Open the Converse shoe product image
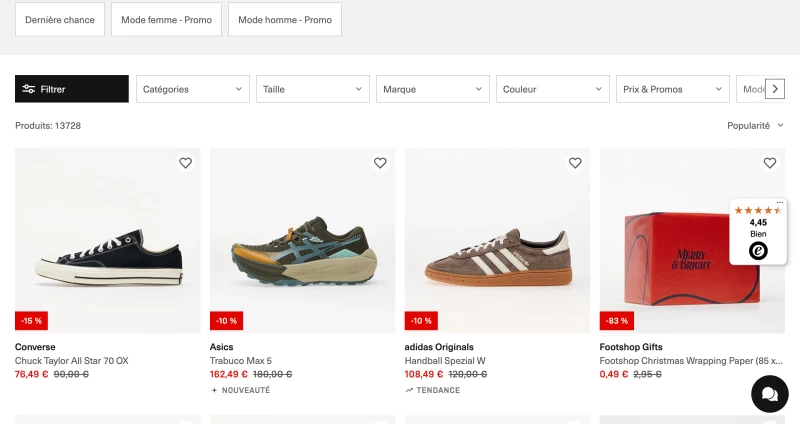Image resolution: width=800 pixels, height=424 pixels. (108, 240)
